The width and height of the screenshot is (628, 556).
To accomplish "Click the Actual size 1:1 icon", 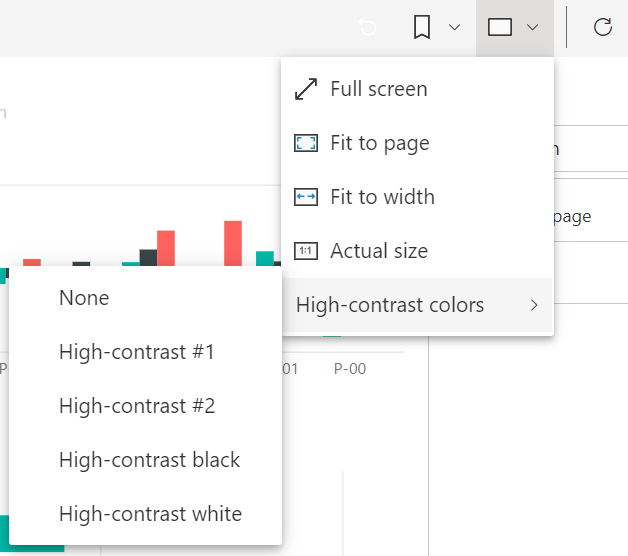I will pyautogui.click(x=306, y=251).
